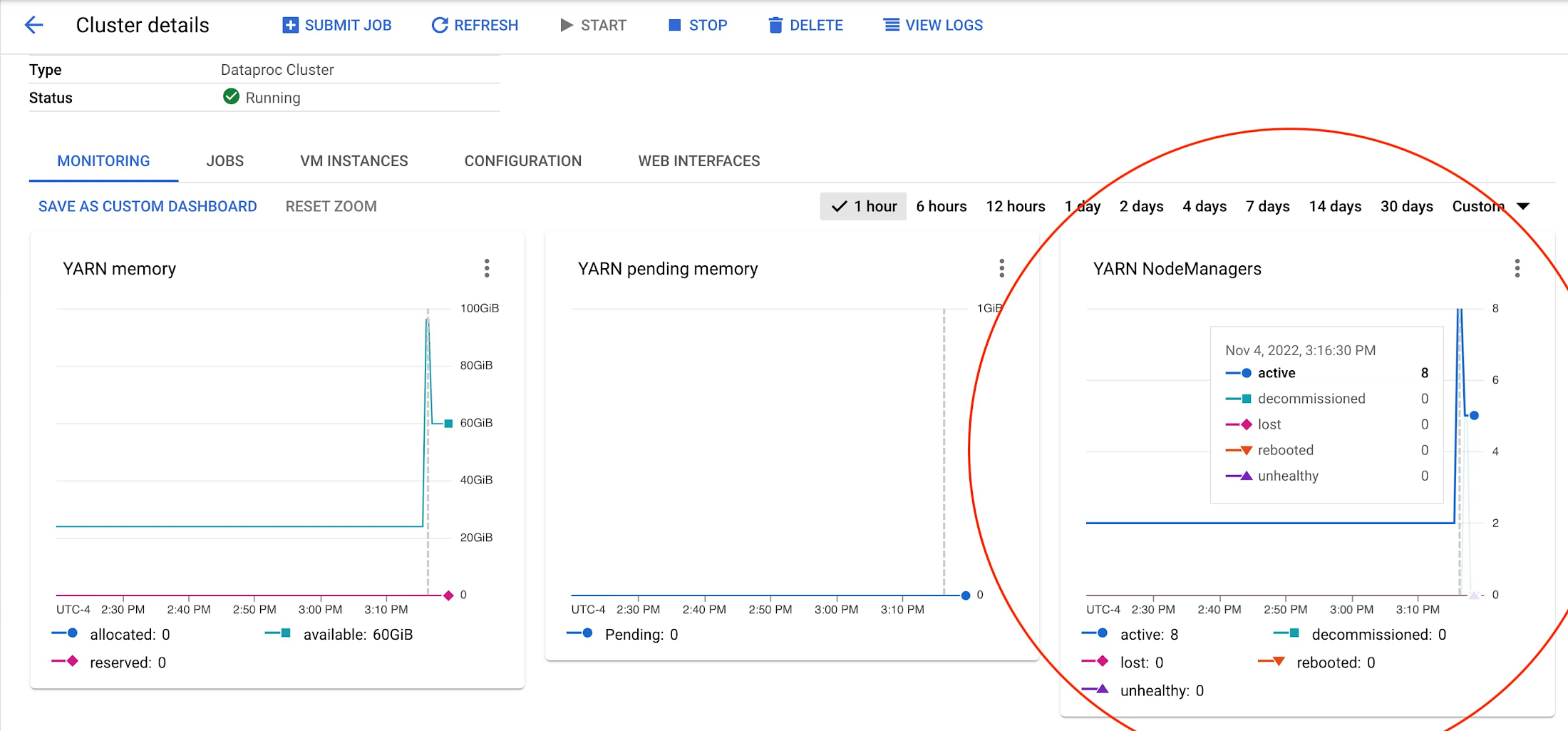
Task: Toggle the bottom 'active: 8' legend below NodeManagers chart
Action: [x=1130, y=634]
